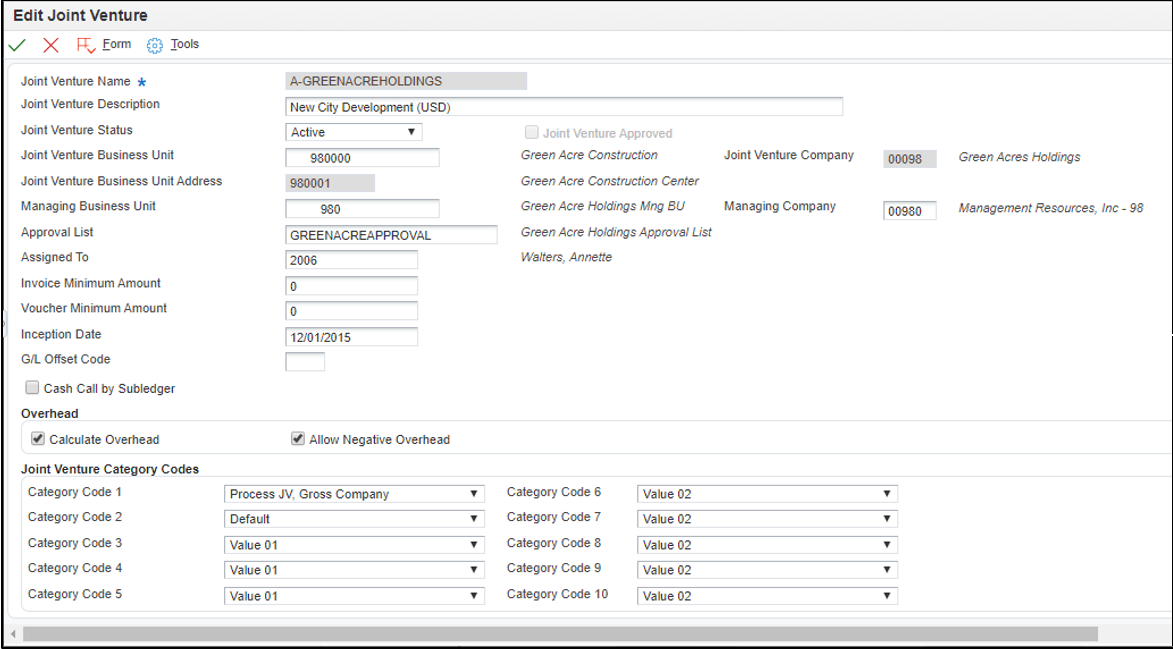This screenshot has width=1173, height=649.
Task: Edit Voucher Minimum Amount field
Action: [352, 311]
